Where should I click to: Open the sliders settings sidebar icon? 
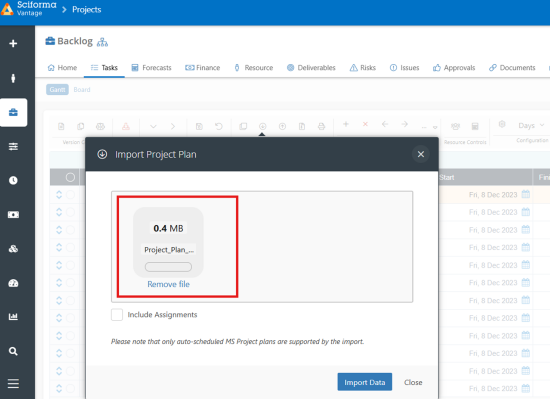click(x=13, y=147)
